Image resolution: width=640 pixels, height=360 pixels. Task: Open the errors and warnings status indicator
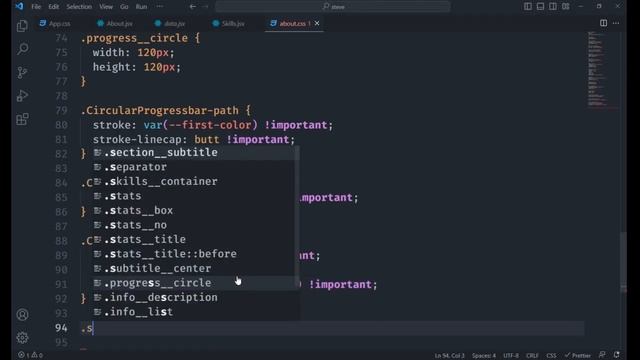30,355
